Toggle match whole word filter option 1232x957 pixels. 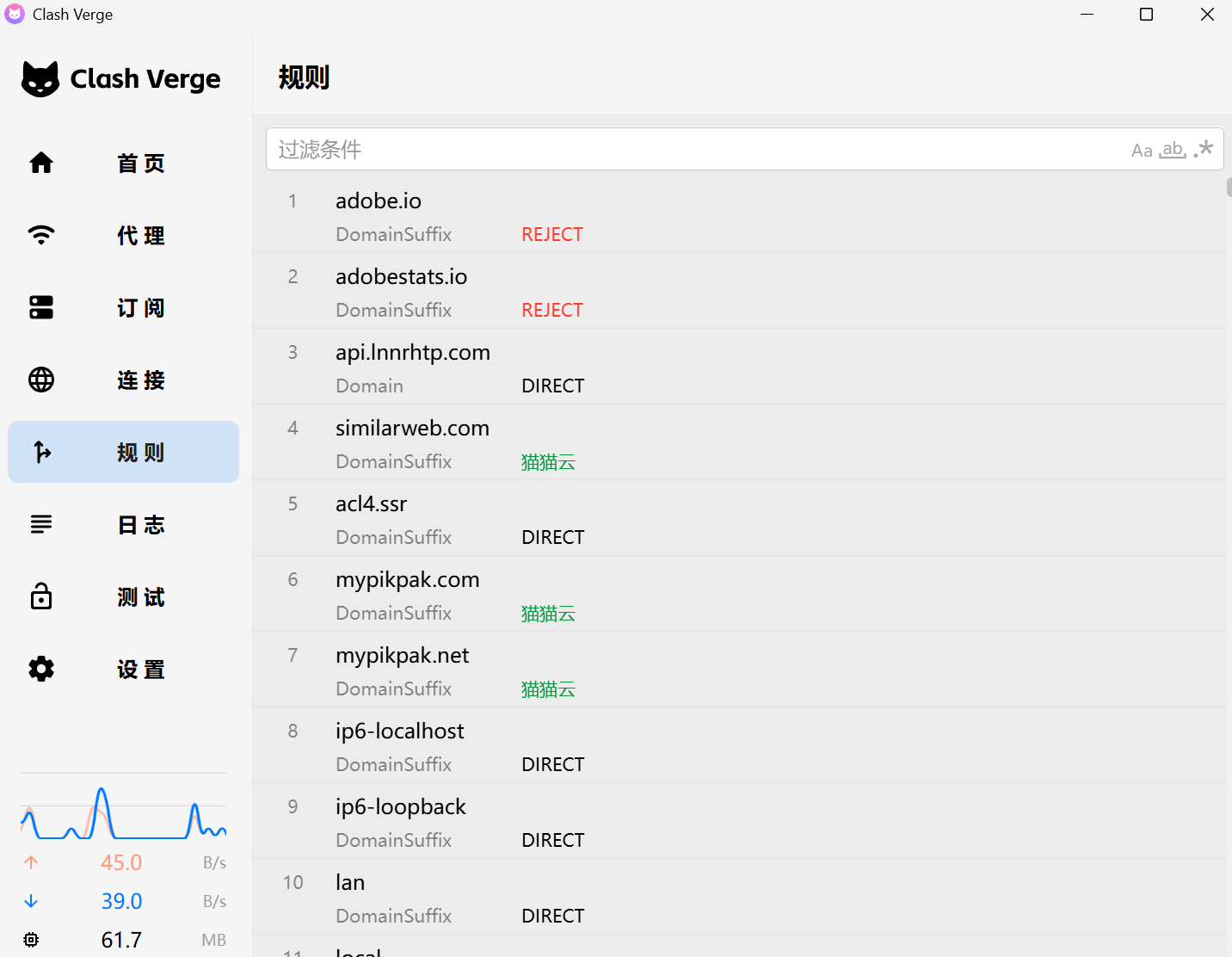[1172, 150]
